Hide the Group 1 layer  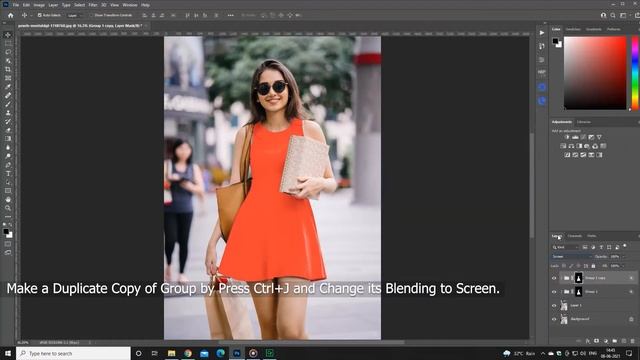click(554, 292)
